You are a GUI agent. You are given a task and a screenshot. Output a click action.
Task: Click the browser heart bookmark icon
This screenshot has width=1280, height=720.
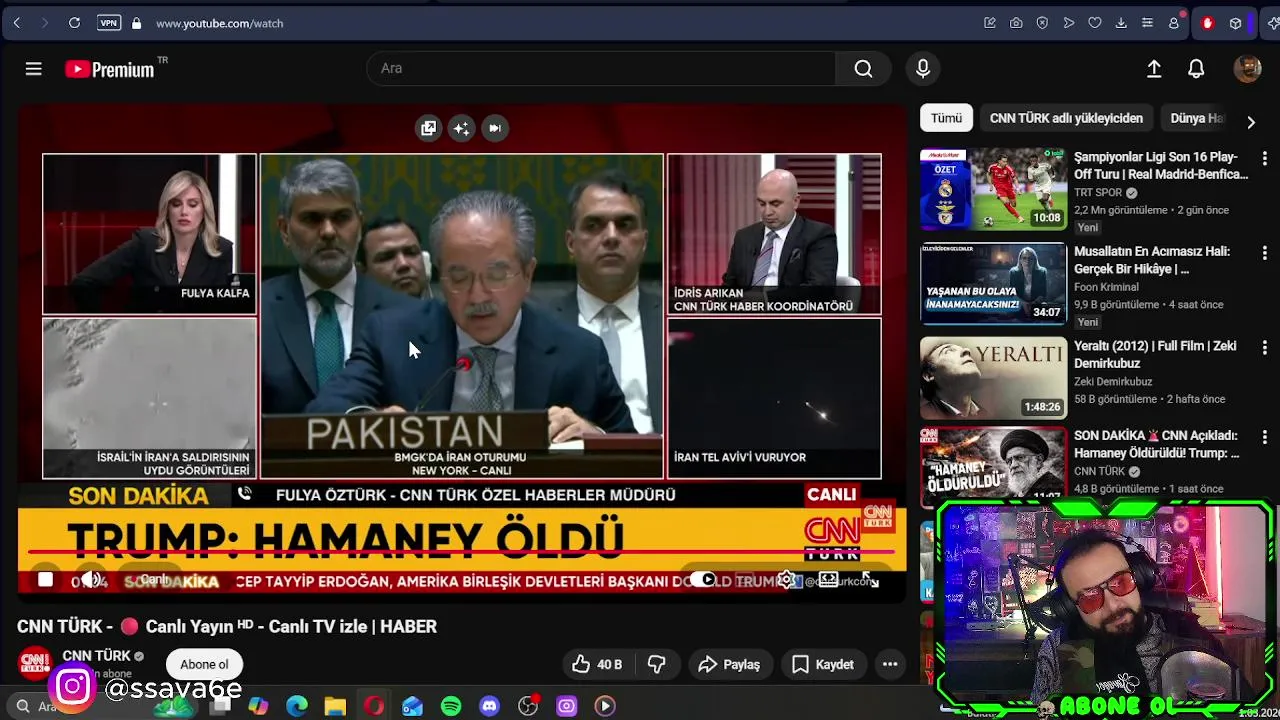[x=1095, y=23]
